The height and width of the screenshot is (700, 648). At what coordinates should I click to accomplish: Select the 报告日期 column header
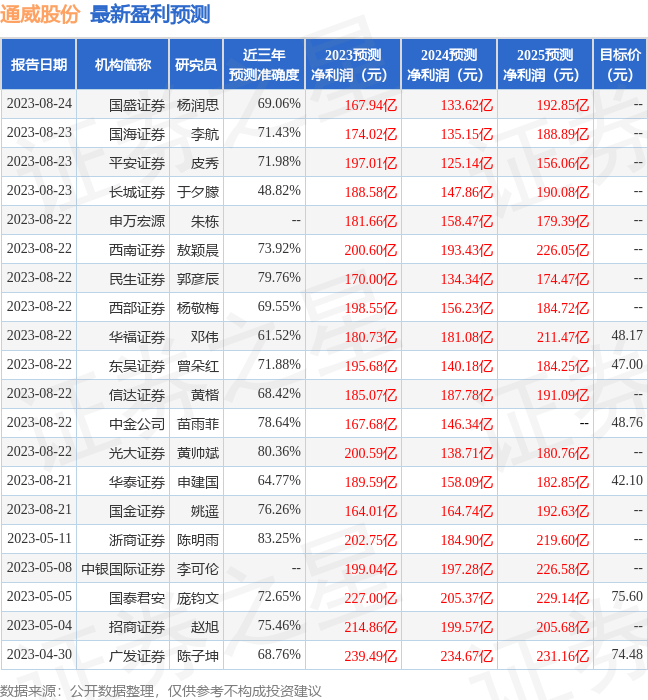click(39, 65)
